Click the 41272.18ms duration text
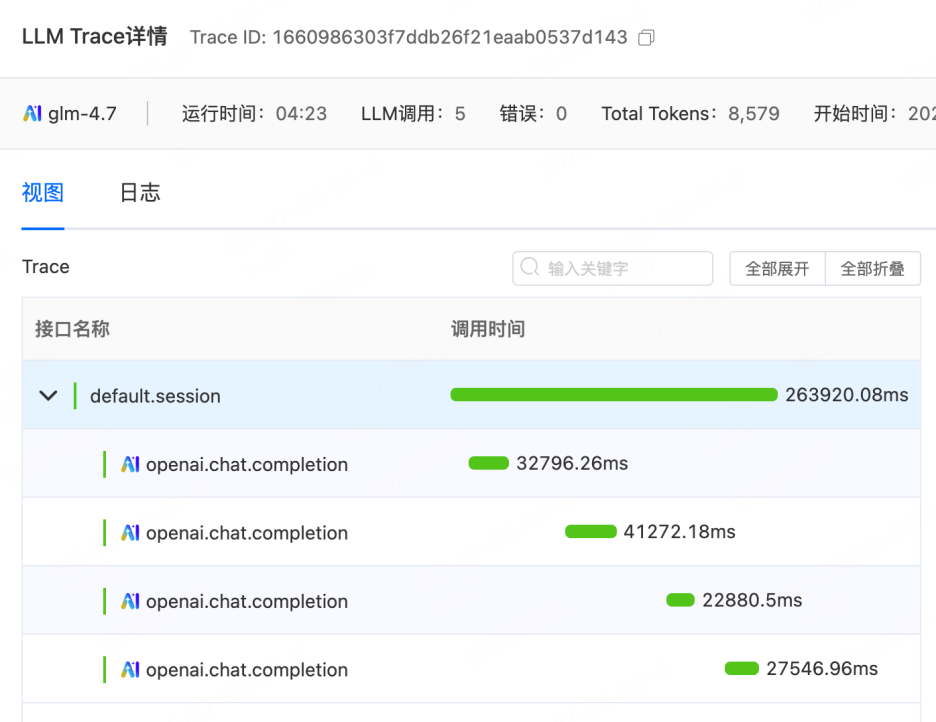This screenshot has height=722, width=936. click(x=680, y=532)
